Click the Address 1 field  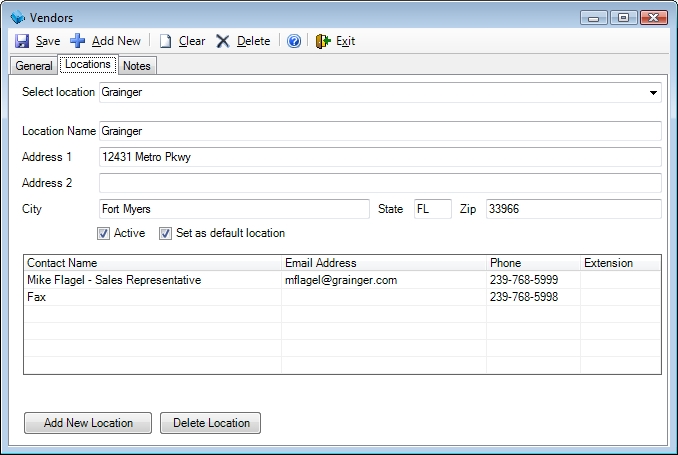[x=380, y=157]
